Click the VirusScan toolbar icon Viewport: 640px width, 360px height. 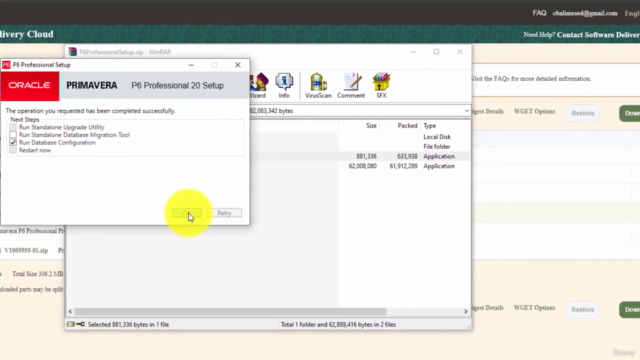point(318,85)
